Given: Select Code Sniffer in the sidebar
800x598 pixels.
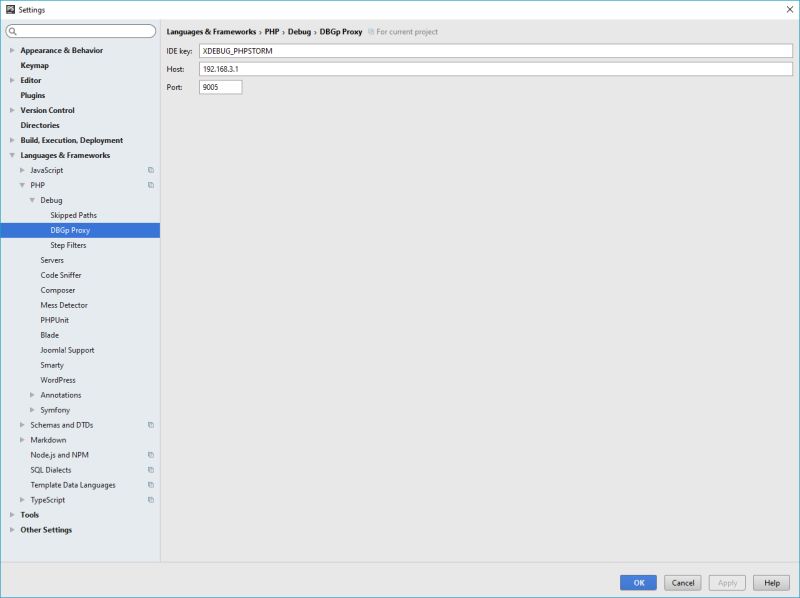Looking at the screenshot, I should [59, 274].
